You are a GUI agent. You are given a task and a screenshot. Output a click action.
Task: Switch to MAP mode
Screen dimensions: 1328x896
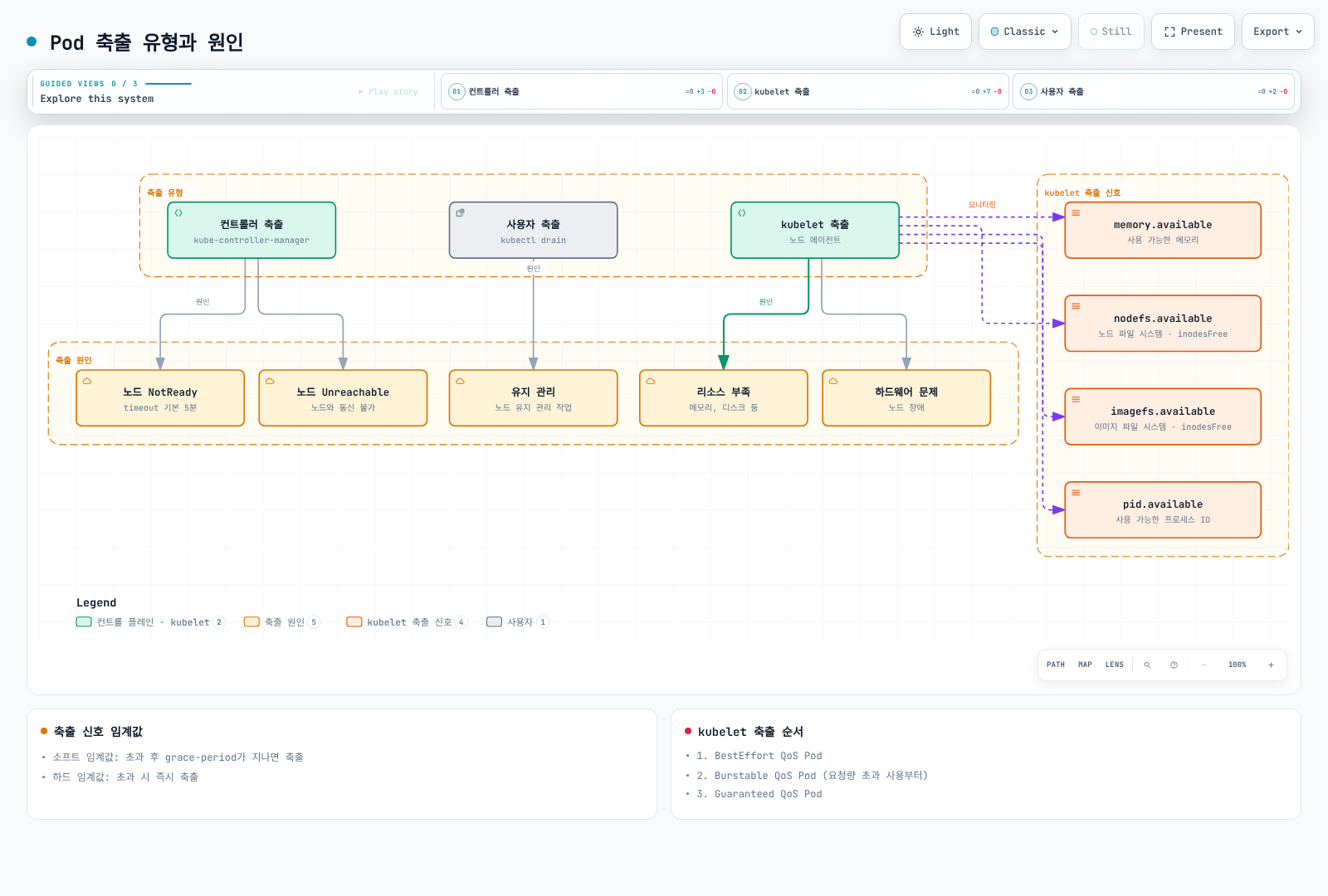(1085, 665)
